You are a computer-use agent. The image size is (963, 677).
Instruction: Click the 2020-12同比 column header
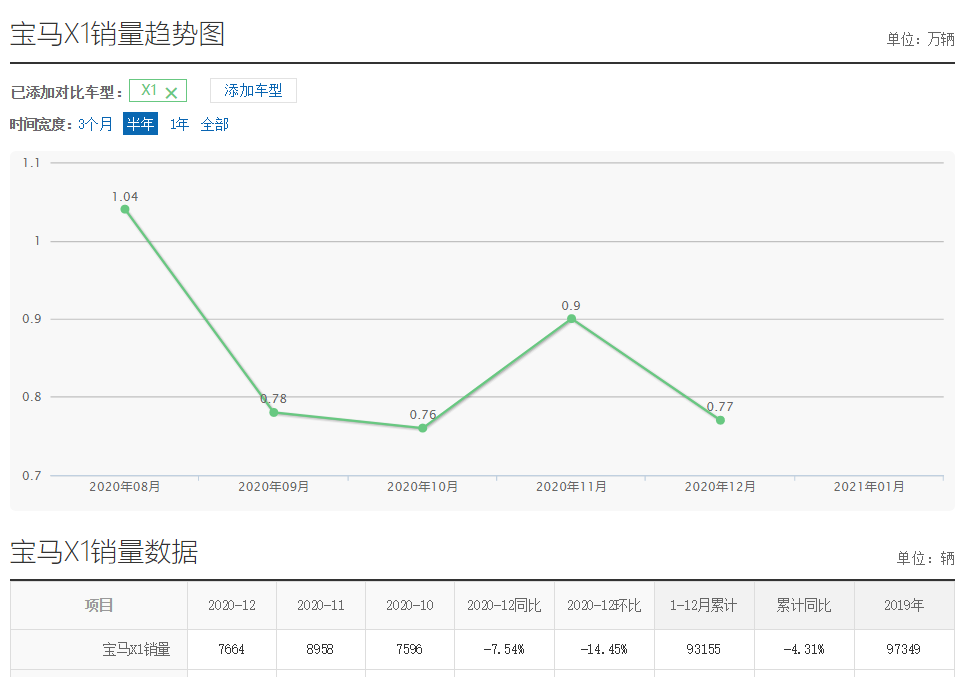(504, 605)
